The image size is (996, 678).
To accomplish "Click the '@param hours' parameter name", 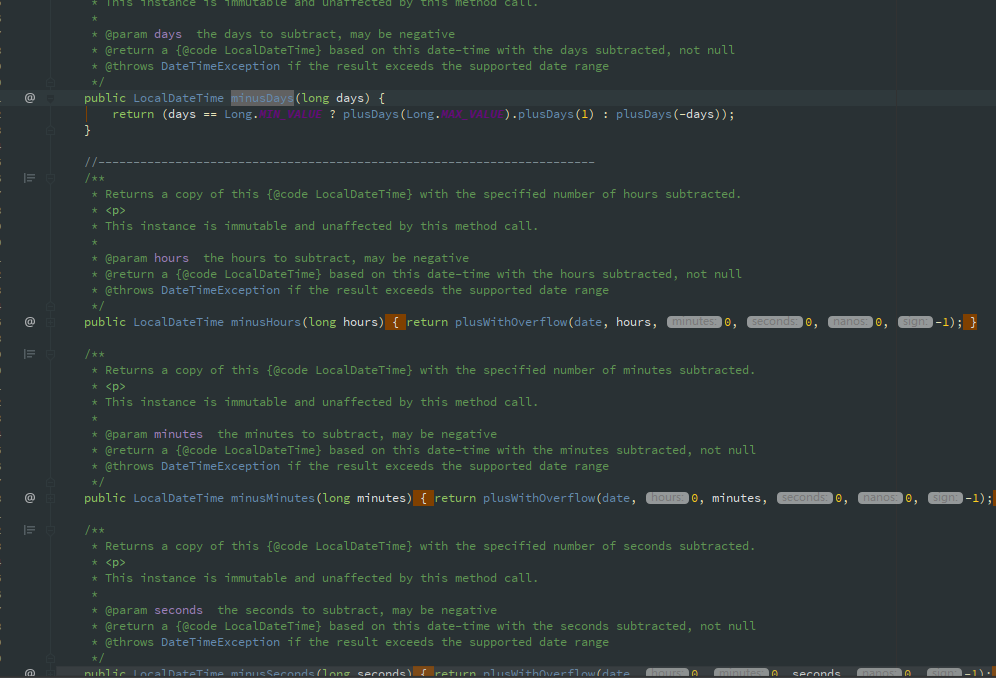I will [172, 258].
